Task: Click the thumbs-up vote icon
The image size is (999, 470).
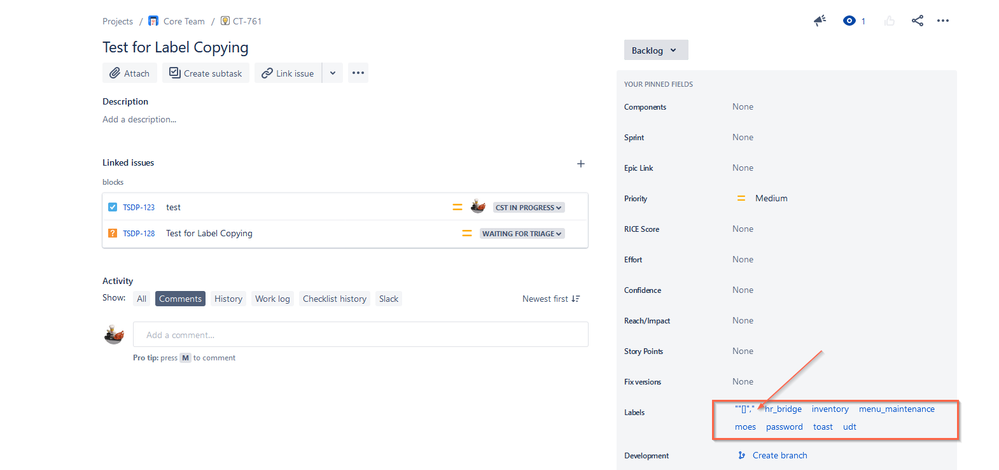Action: (x=889, y=21)
